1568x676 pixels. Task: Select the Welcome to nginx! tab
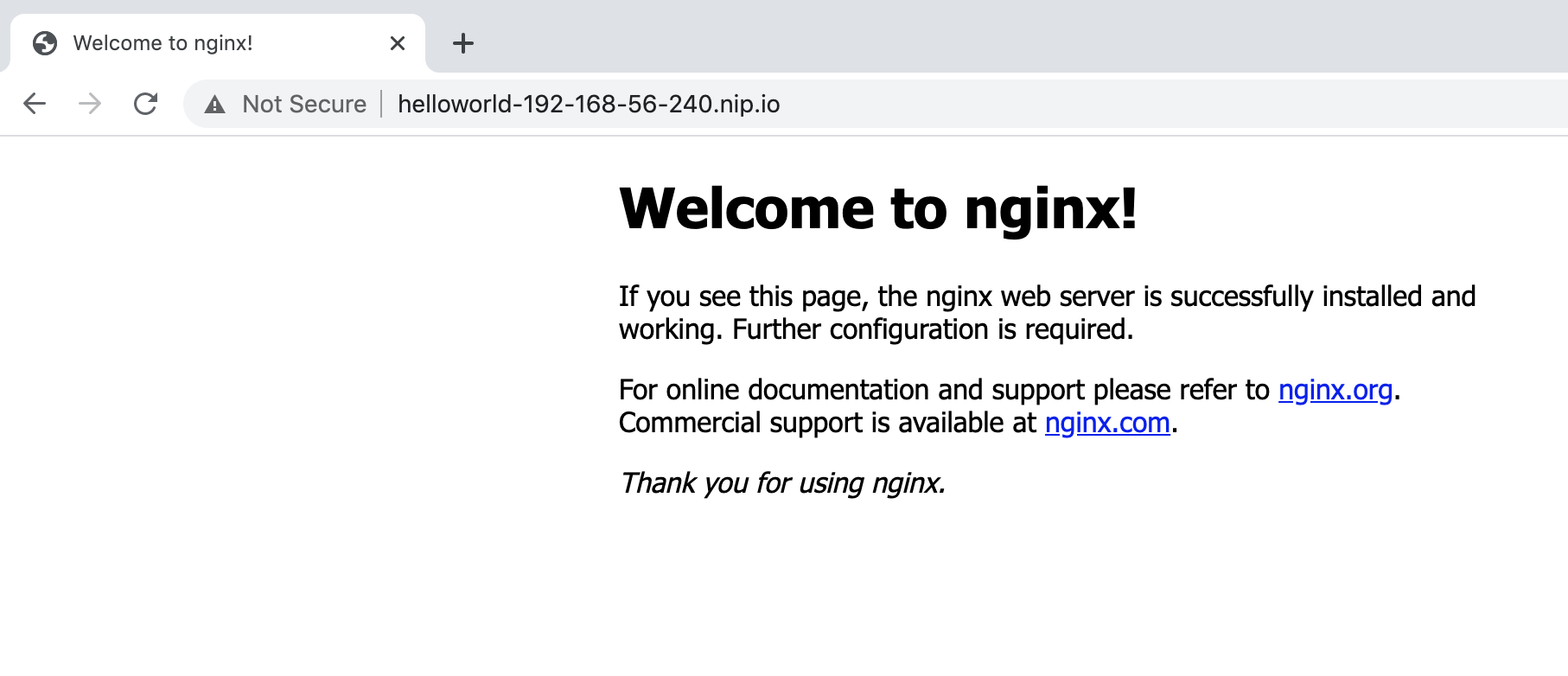click(x=218, y=43)
